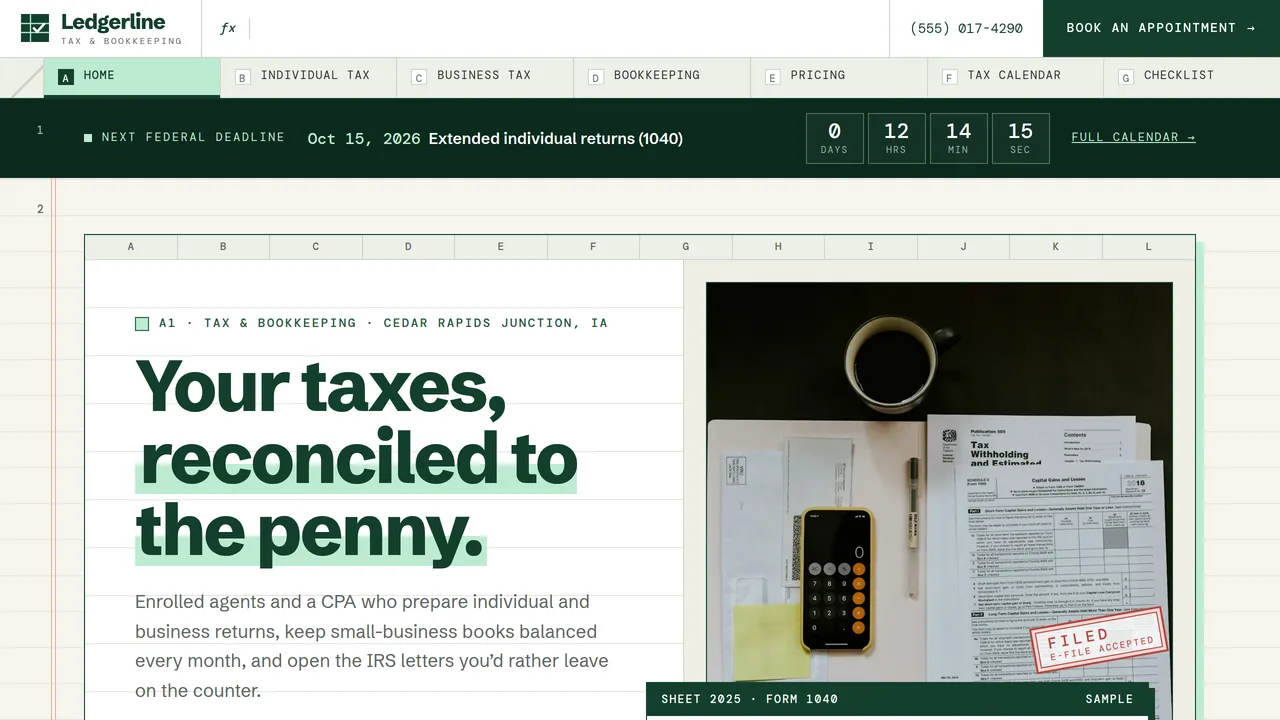
Task: Open the Full Calendar link
Action: pos(1133,137)
